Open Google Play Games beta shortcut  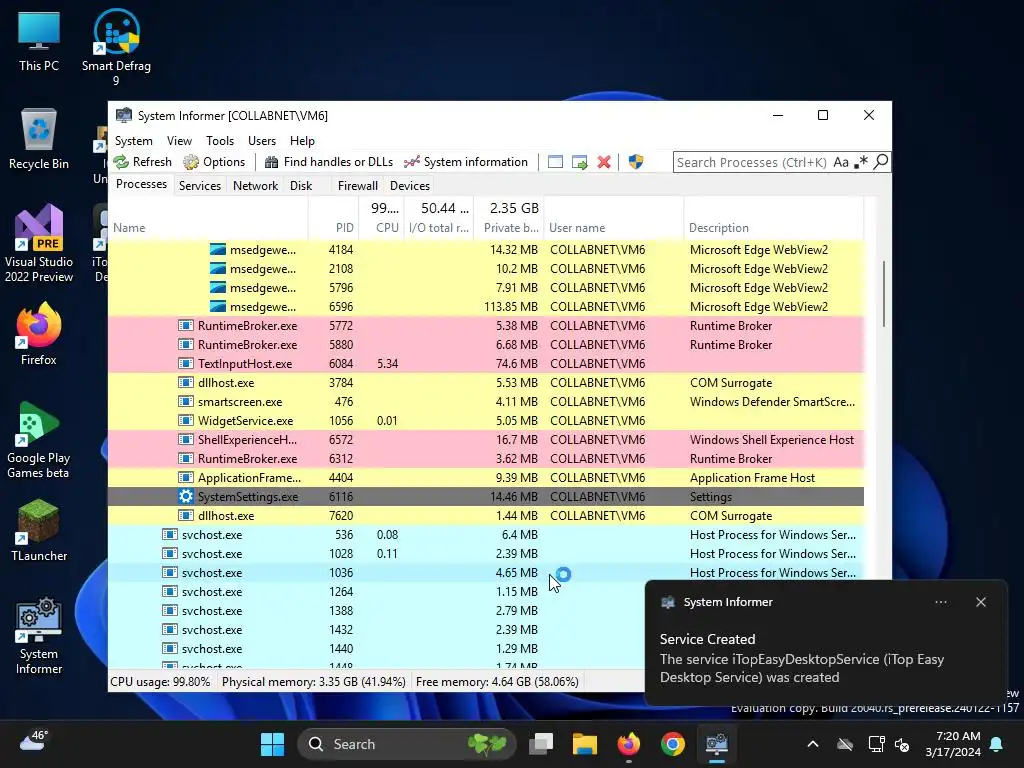[x=39, y=440]
